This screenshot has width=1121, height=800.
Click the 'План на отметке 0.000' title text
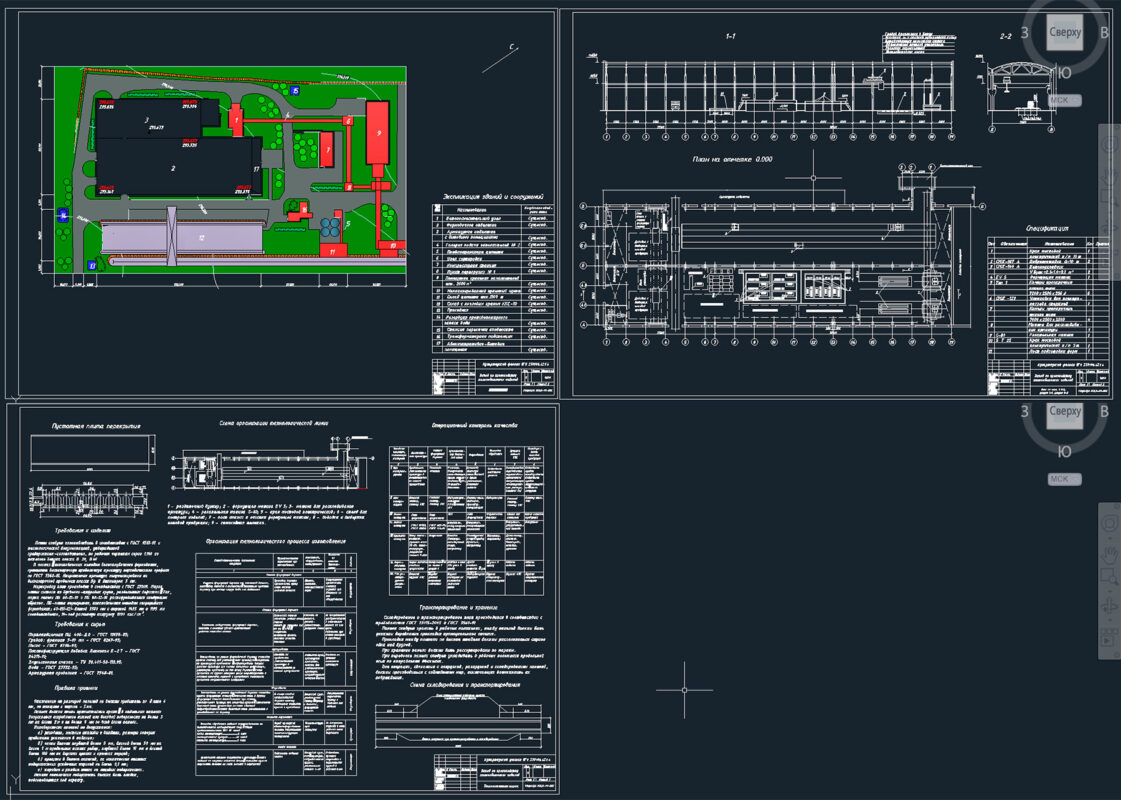733,159
